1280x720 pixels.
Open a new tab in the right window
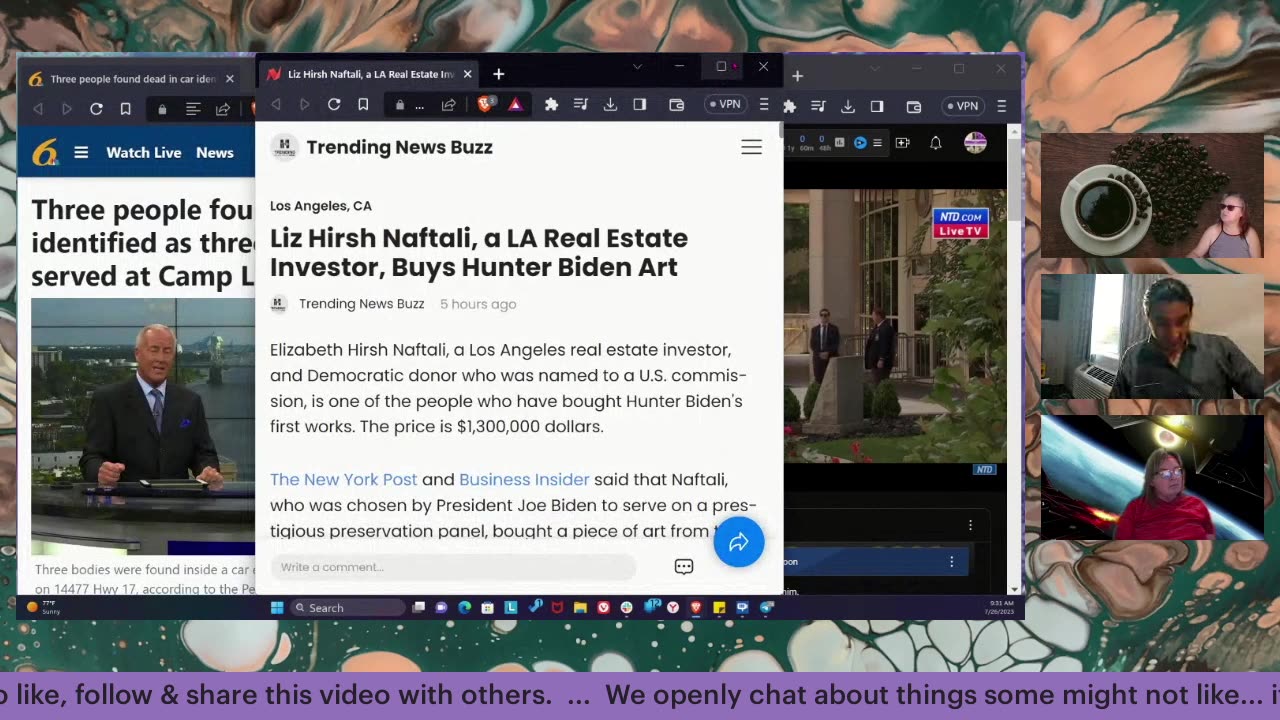[797, 75]
